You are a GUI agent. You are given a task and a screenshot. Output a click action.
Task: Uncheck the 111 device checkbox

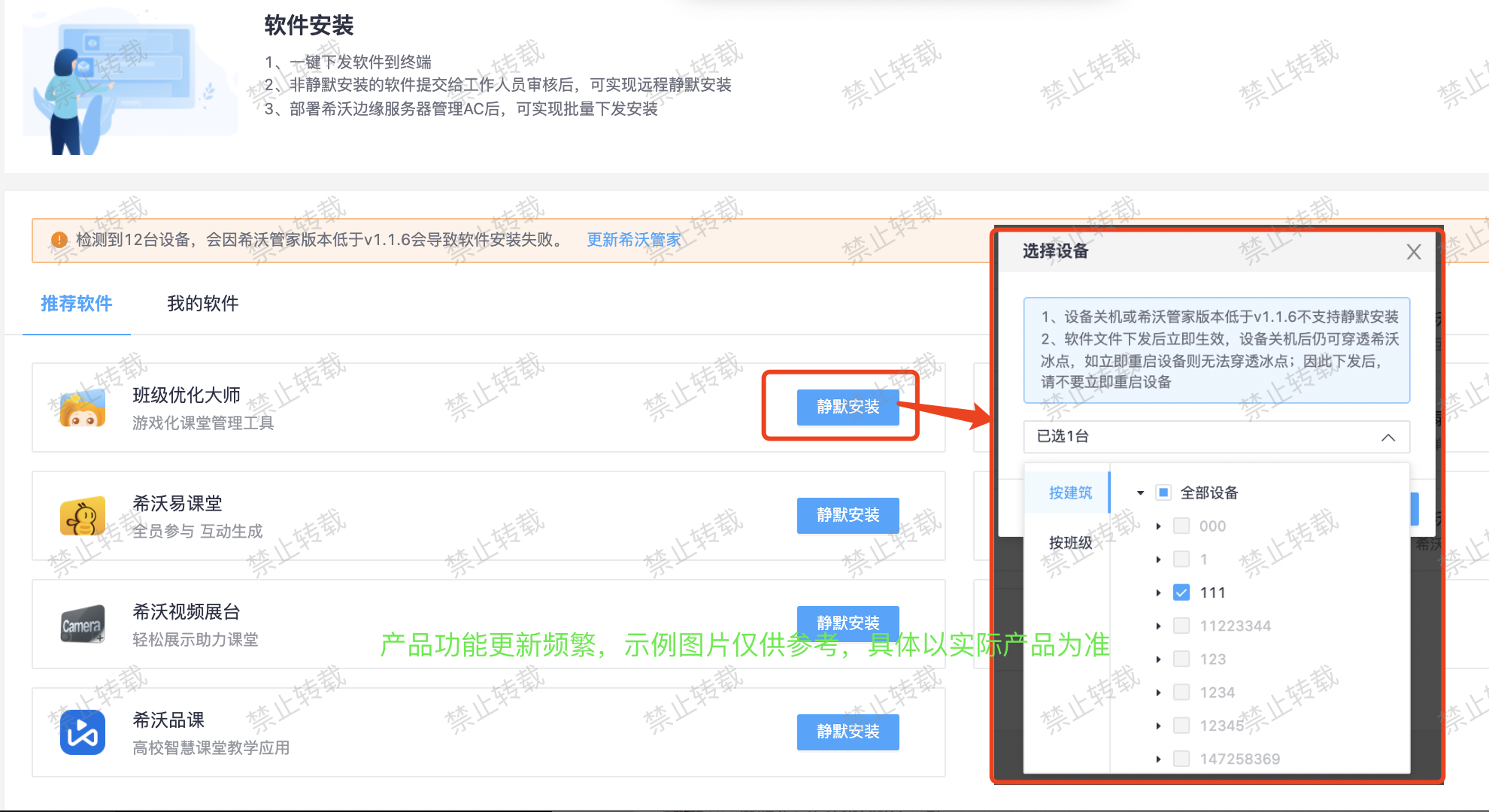(x=1181, y=592)
